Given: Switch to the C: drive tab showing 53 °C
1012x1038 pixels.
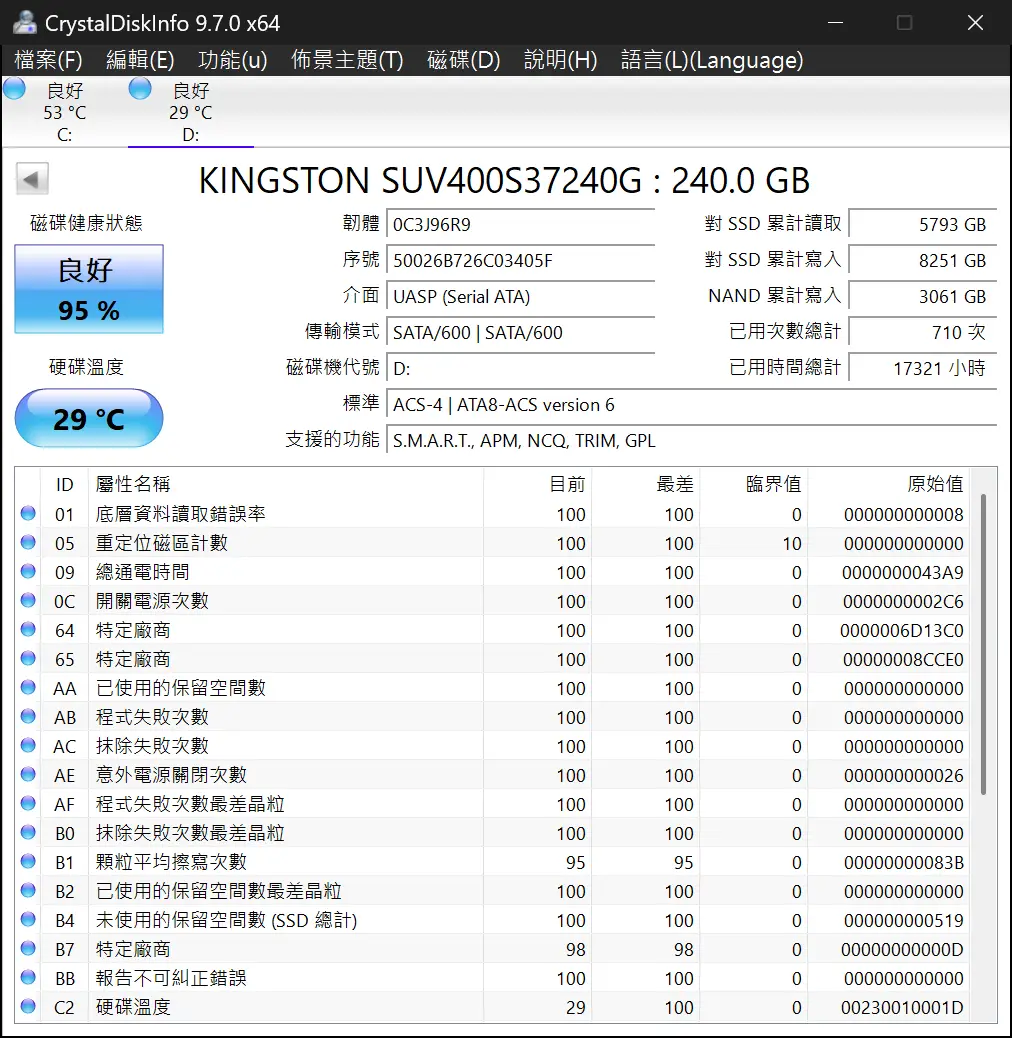Looking at the screenshot, I should click(x=65, y=112).
